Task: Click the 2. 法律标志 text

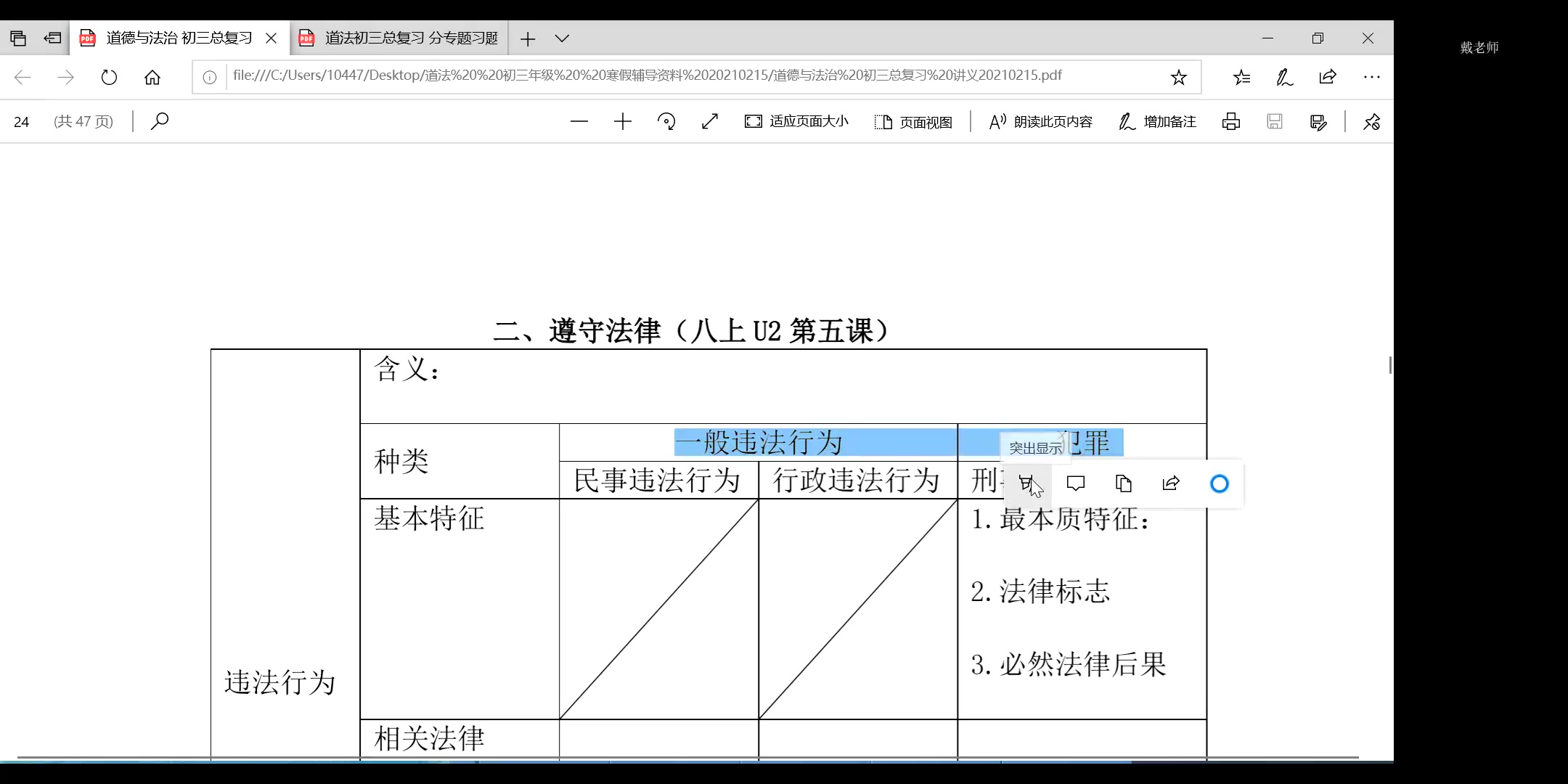Action: coord(1040,592)
